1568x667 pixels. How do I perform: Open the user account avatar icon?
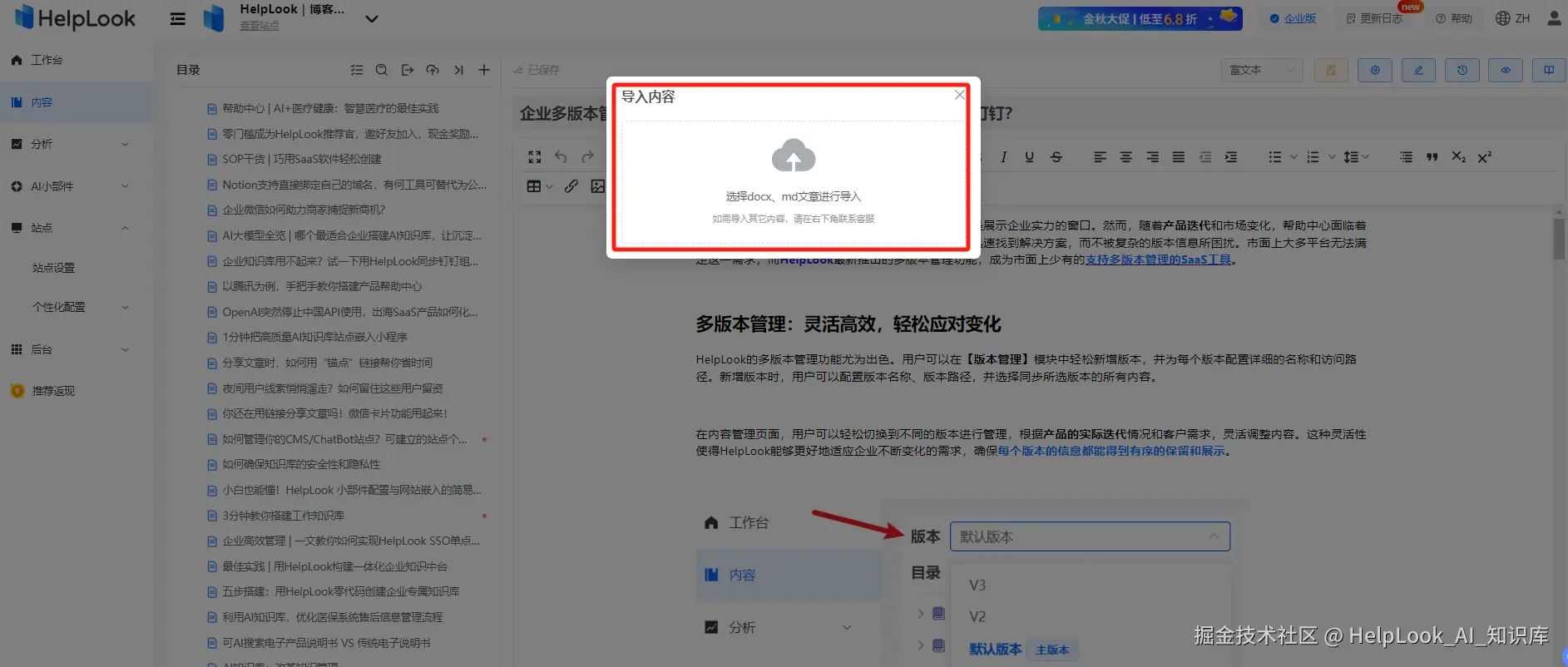point(1554,18)
